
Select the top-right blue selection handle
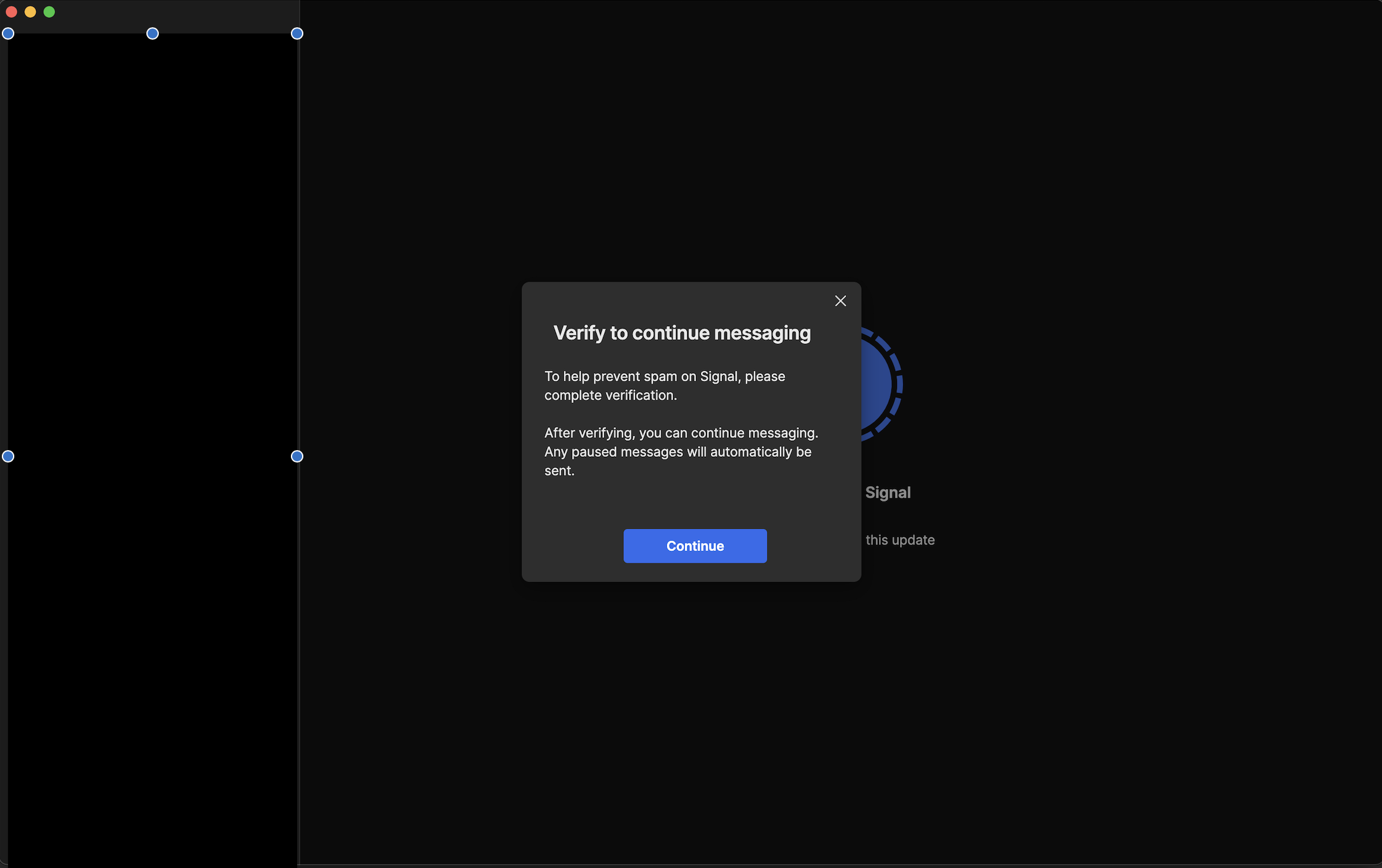tap(297, 33)
